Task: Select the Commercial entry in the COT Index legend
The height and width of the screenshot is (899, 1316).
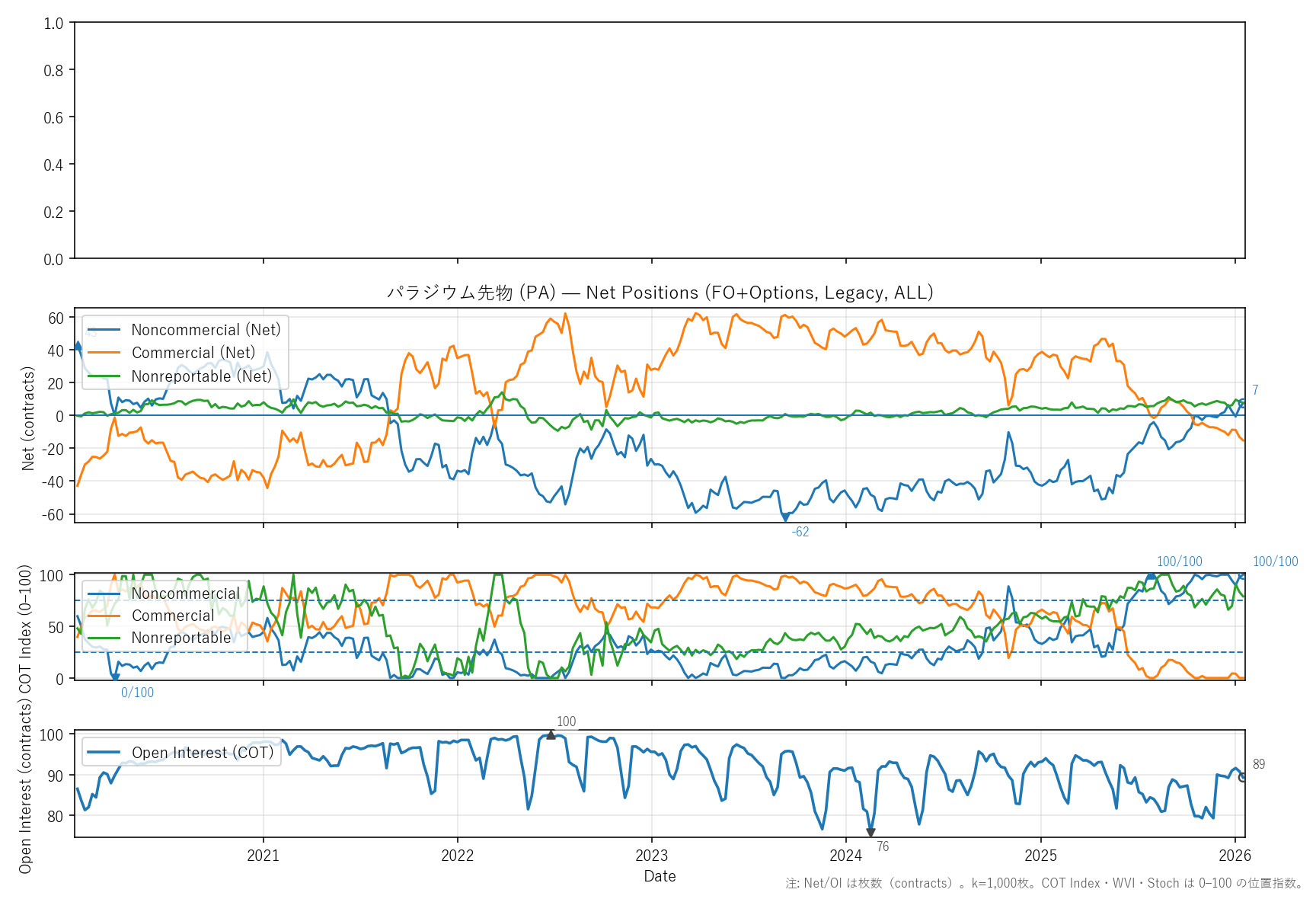Action: pos(173,616)
